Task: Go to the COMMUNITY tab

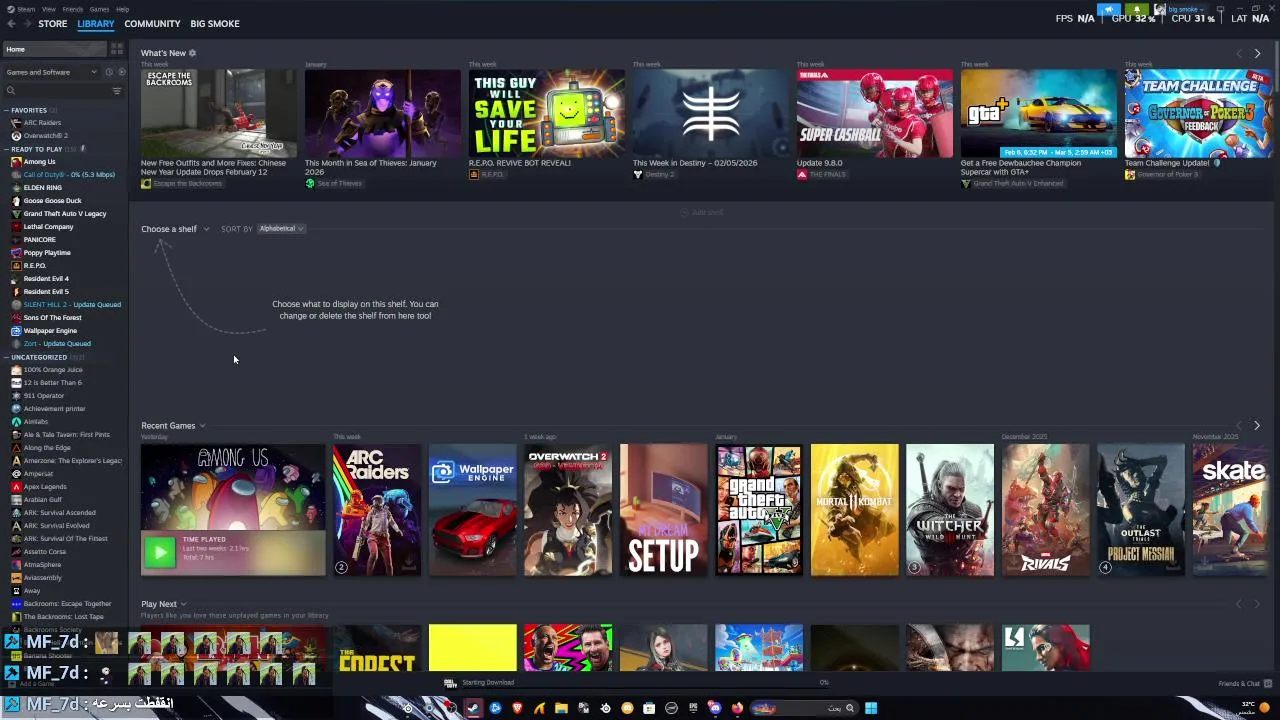Action: pyautogui.click(x=152, y=23)
